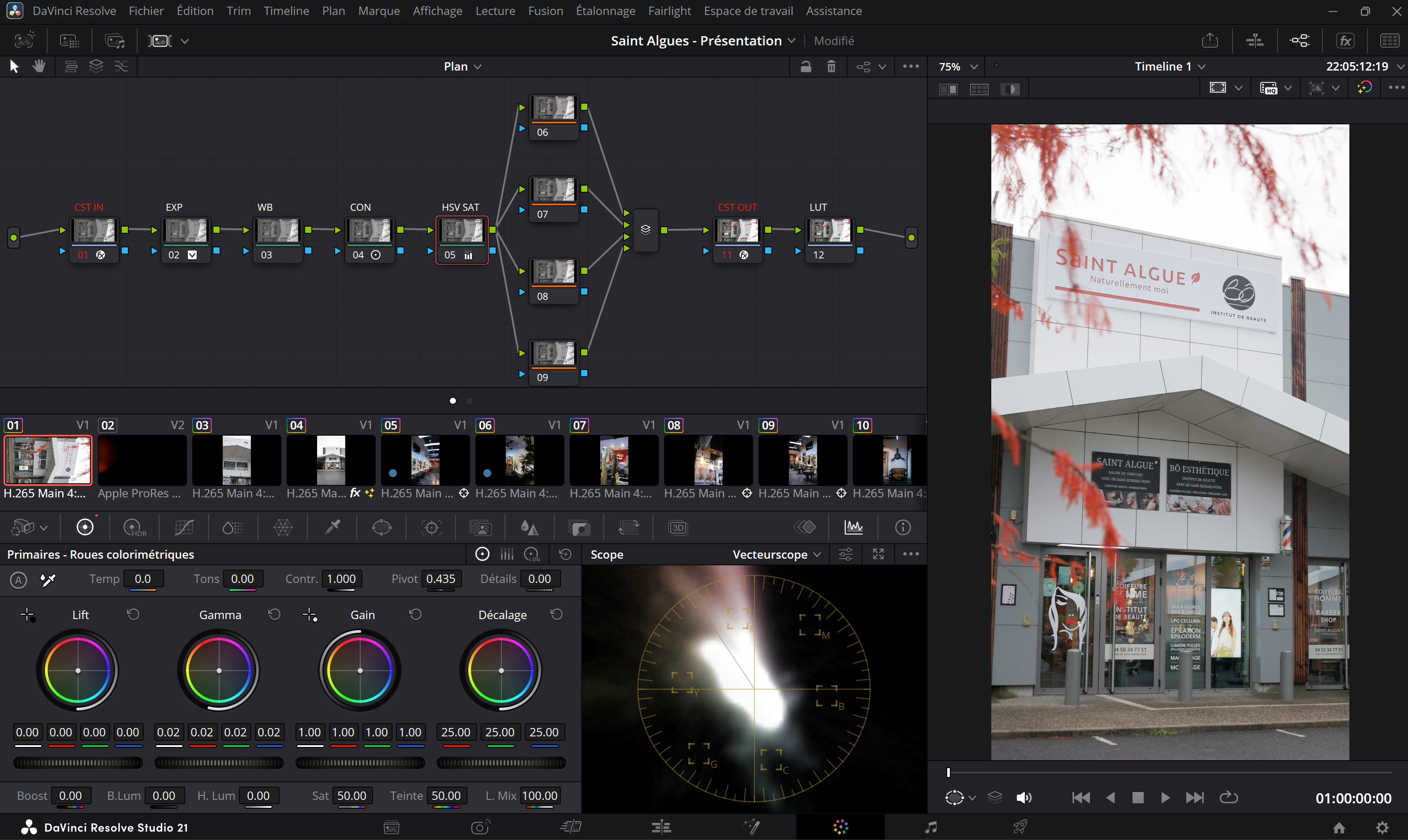Open the HQ playback quality dropdown arrow
1408x840 pixels.
[1288, 88]
